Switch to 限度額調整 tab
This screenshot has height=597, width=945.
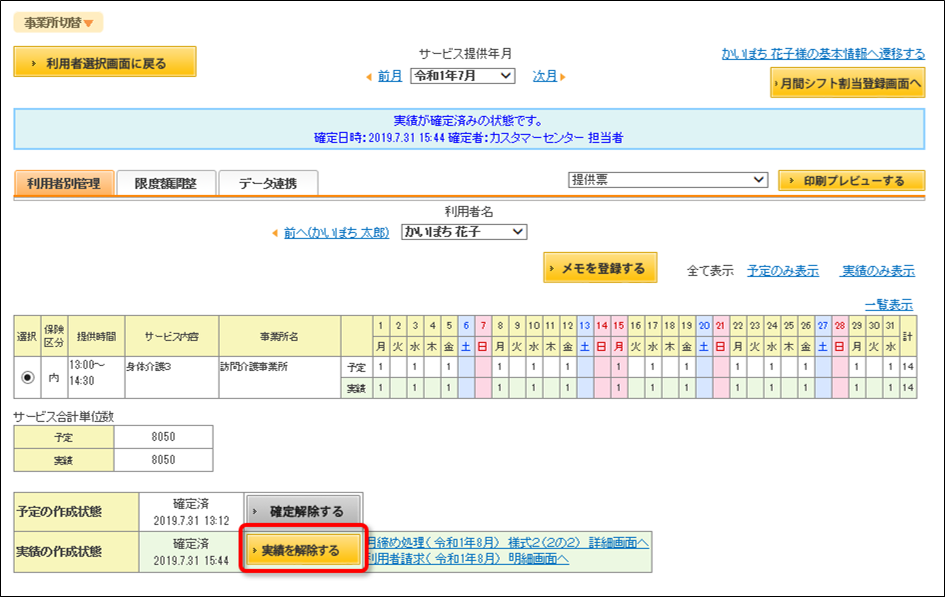166,183
